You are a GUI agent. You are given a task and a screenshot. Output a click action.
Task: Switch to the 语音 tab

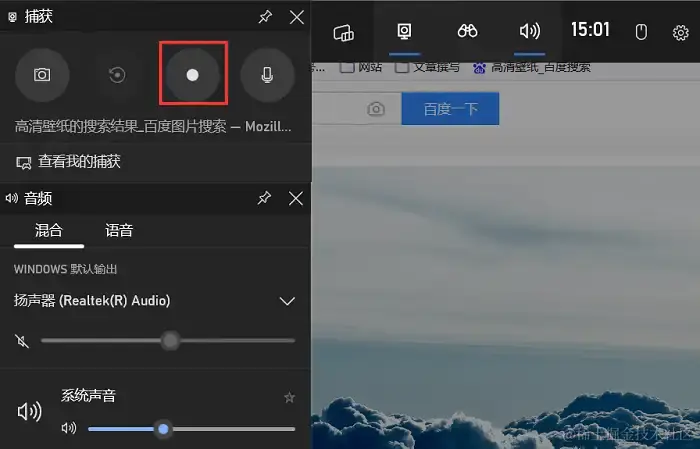pyautogui.click(x=119, y=231)
